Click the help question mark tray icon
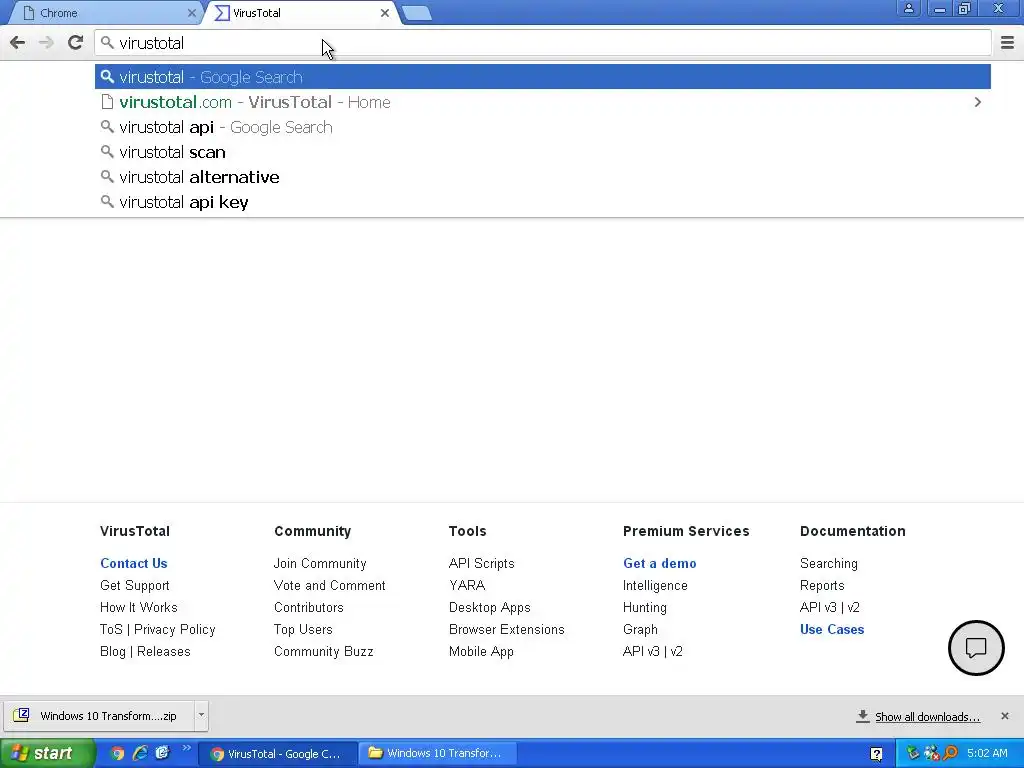This screenshot has width=1024, height=768. pyautogui.click(x=876, y=754)
